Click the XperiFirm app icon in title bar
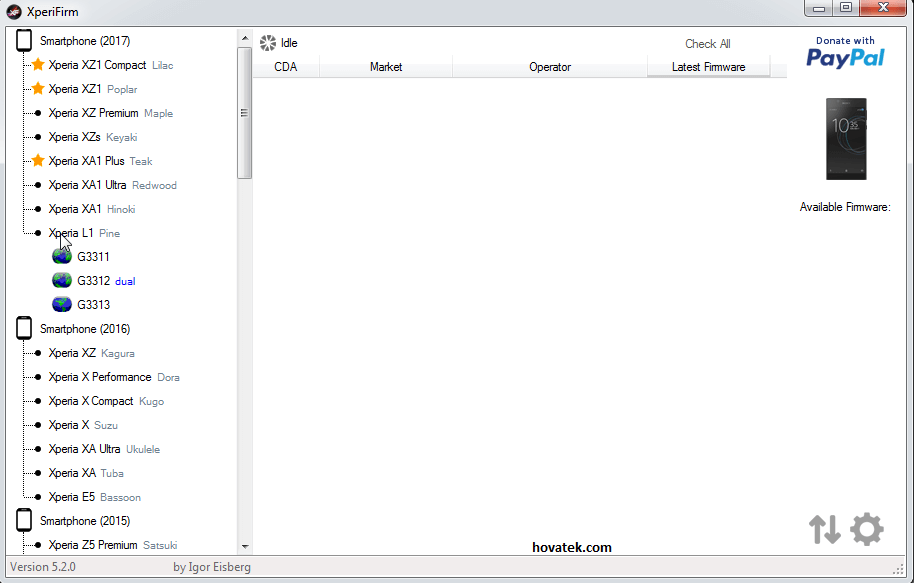 tap(14, 12)
